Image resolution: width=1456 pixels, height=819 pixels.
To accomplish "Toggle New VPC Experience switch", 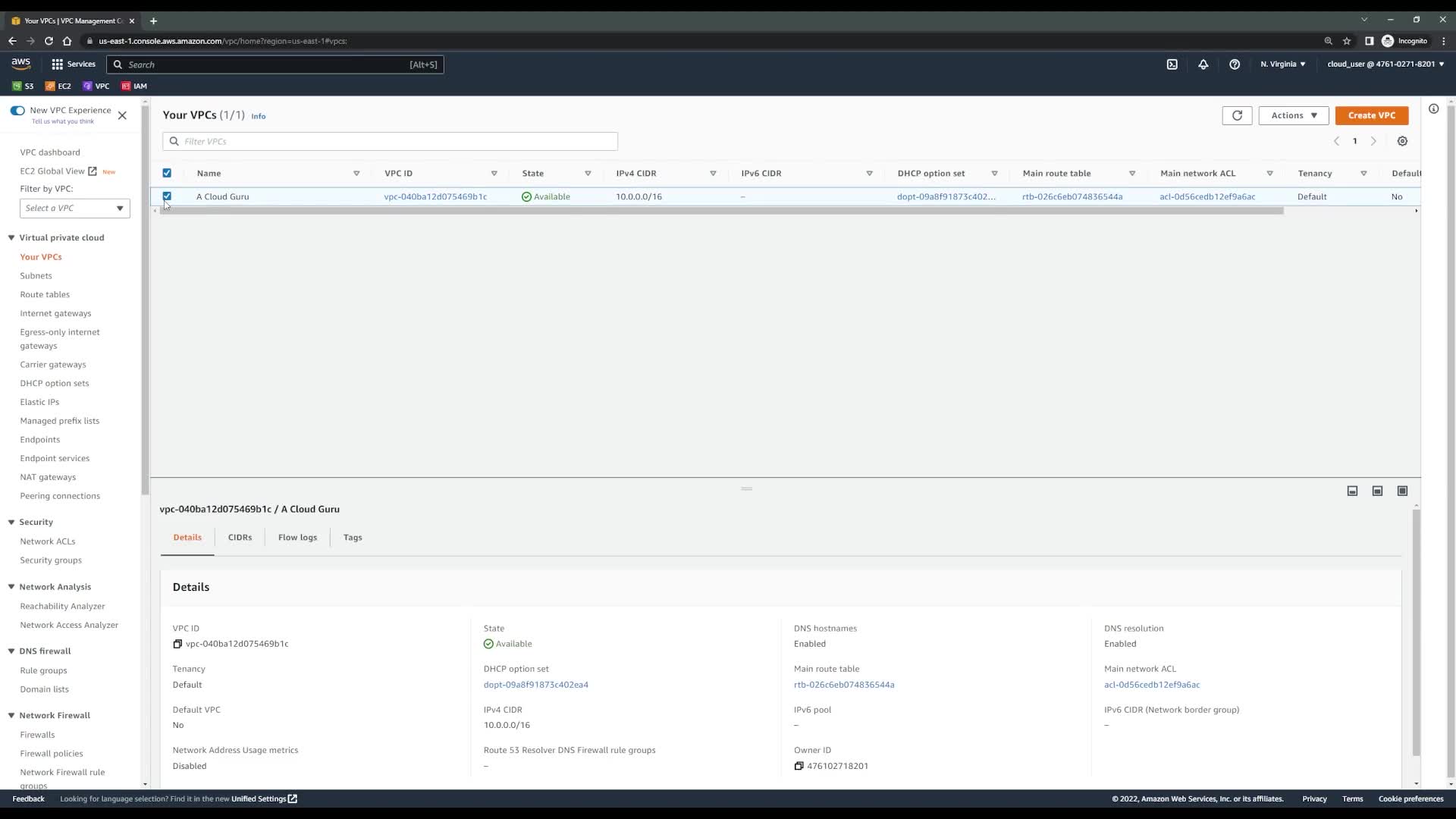I will [17, 111].
